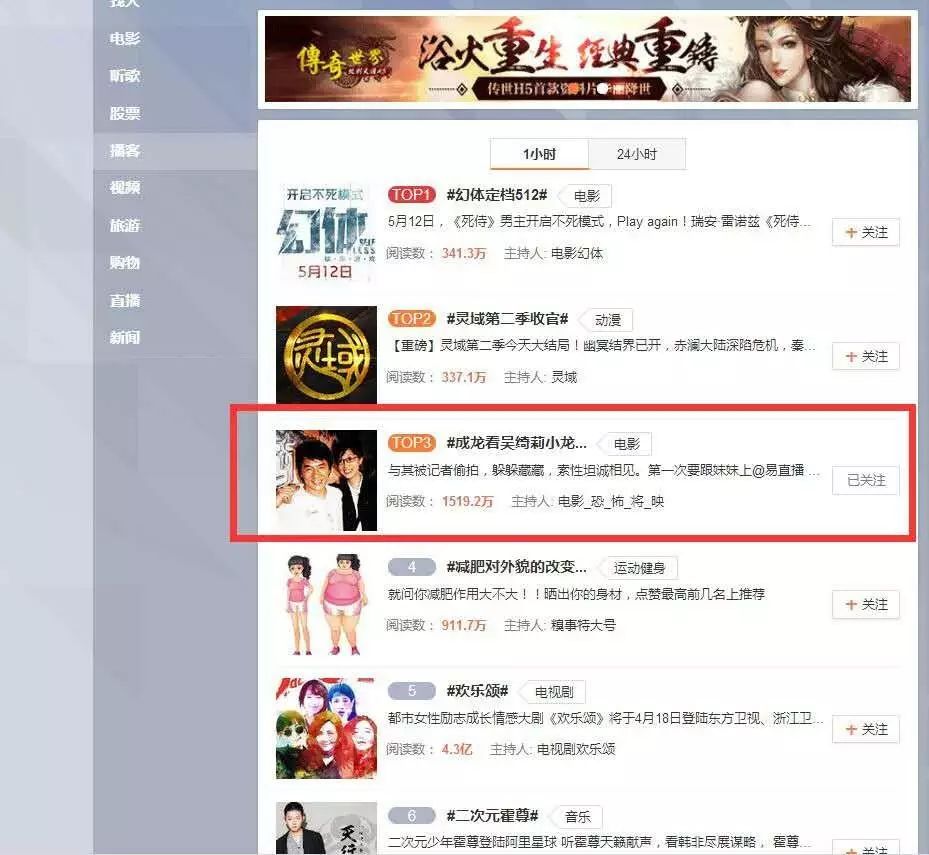Image resolution: width=929 pixels, height=855 pixels.
Task: Open 新闻 in the left sidebar
Action: [x=125, y=338]
